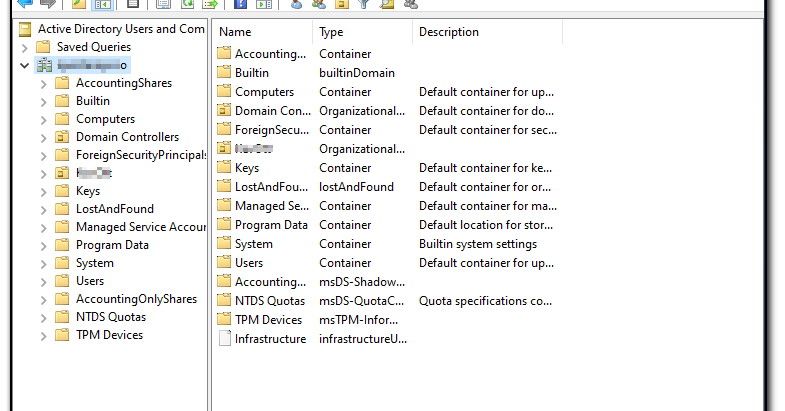Click the Program Data folder icon in list
785x411 pixels.
pos(224,224)
